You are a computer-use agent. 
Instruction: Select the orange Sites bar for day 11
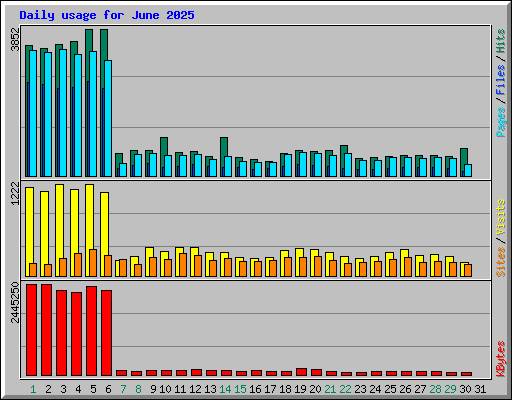coord(183,265)
